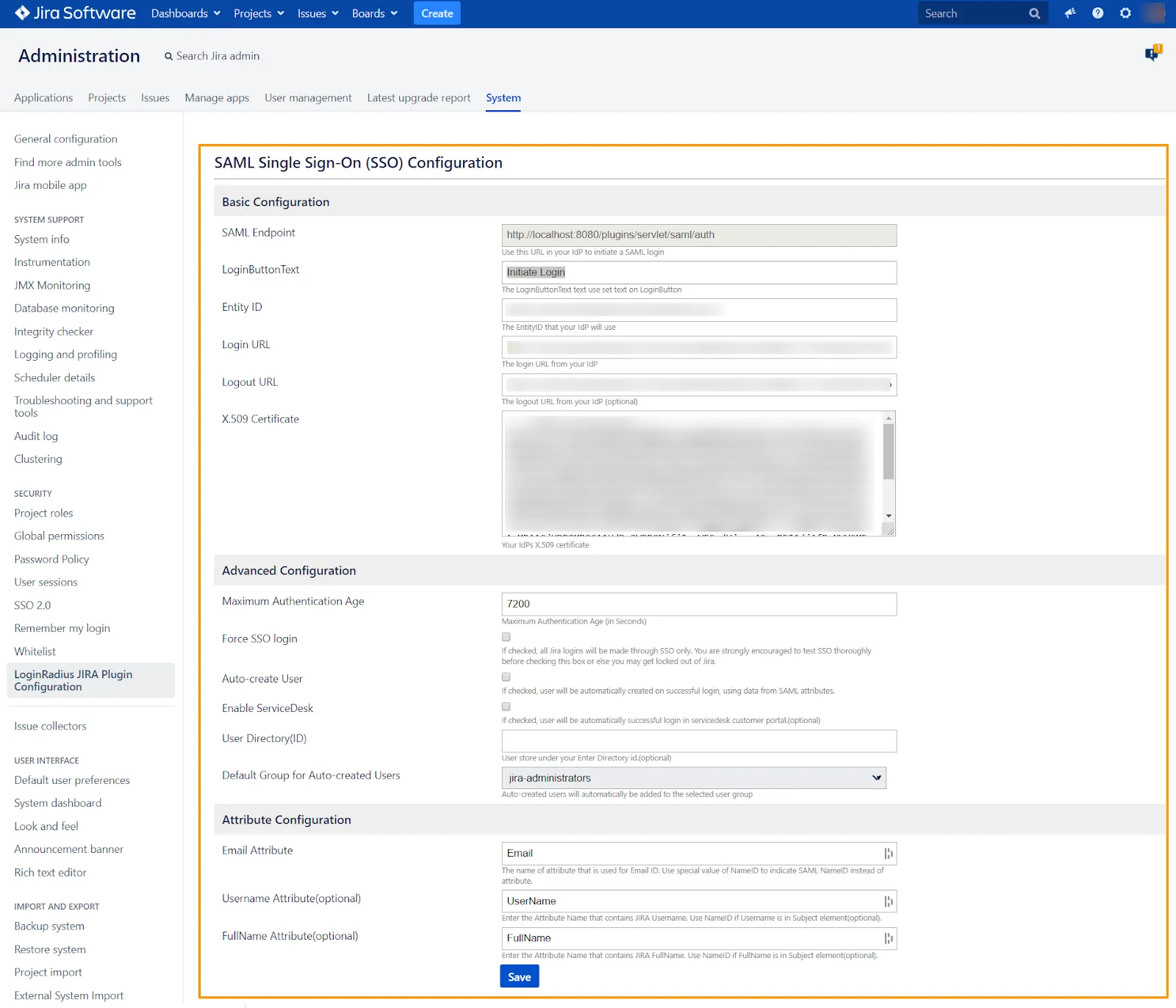Click the User Directory(ID) input field
Screen dimensions: 1176x1008
pyautogui.click(x=699, y=741)
